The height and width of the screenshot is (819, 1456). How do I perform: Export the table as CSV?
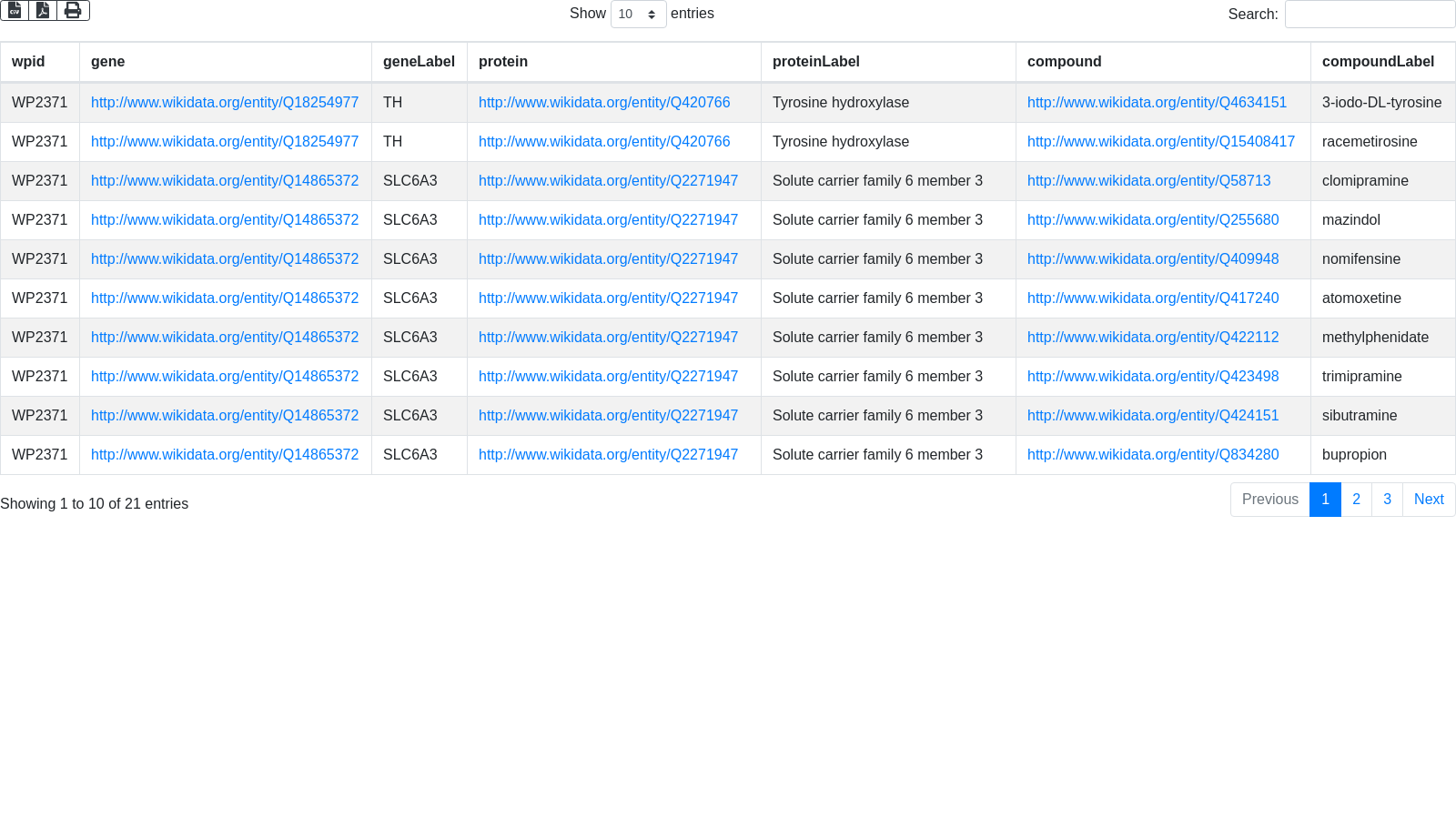(15, 10)
